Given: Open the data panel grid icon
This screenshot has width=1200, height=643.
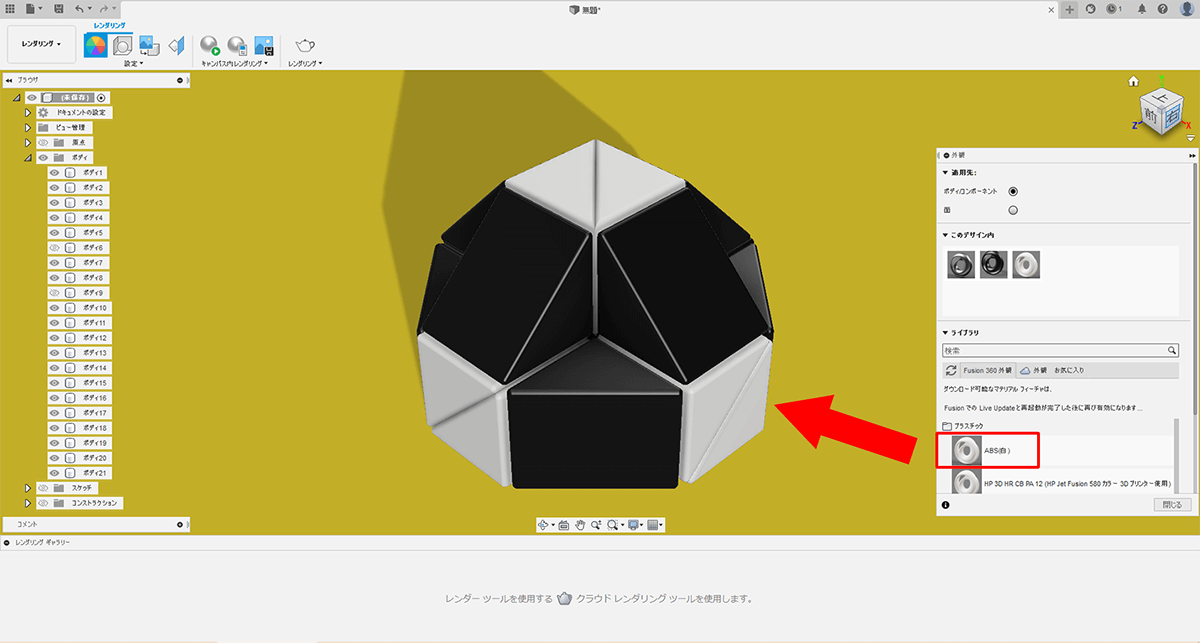Looking at the screenshot, I should pyautogui.click(x=11, y=8).
